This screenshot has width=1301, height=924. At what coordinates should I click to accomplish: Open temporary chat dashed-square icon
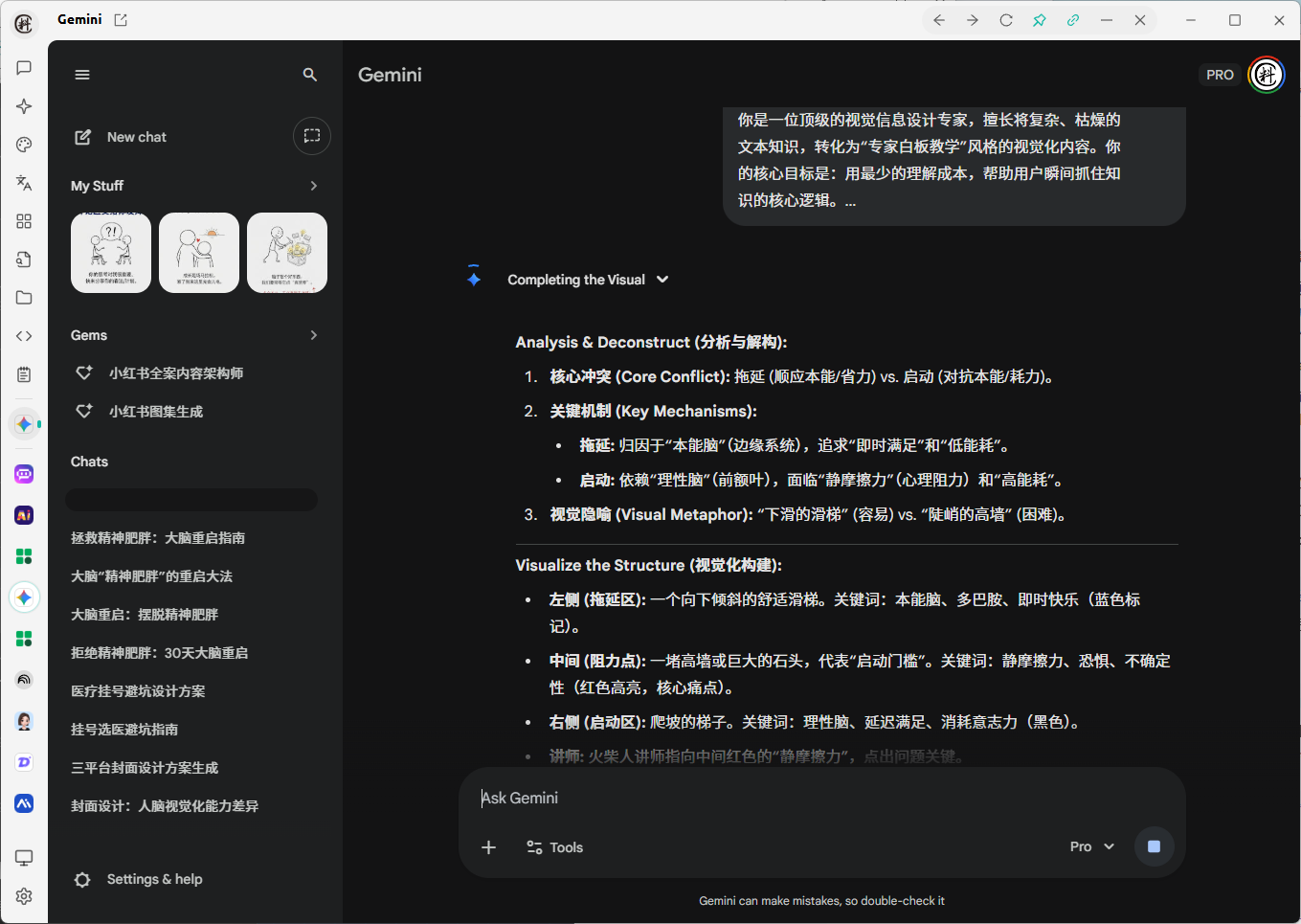pos(311,136)
